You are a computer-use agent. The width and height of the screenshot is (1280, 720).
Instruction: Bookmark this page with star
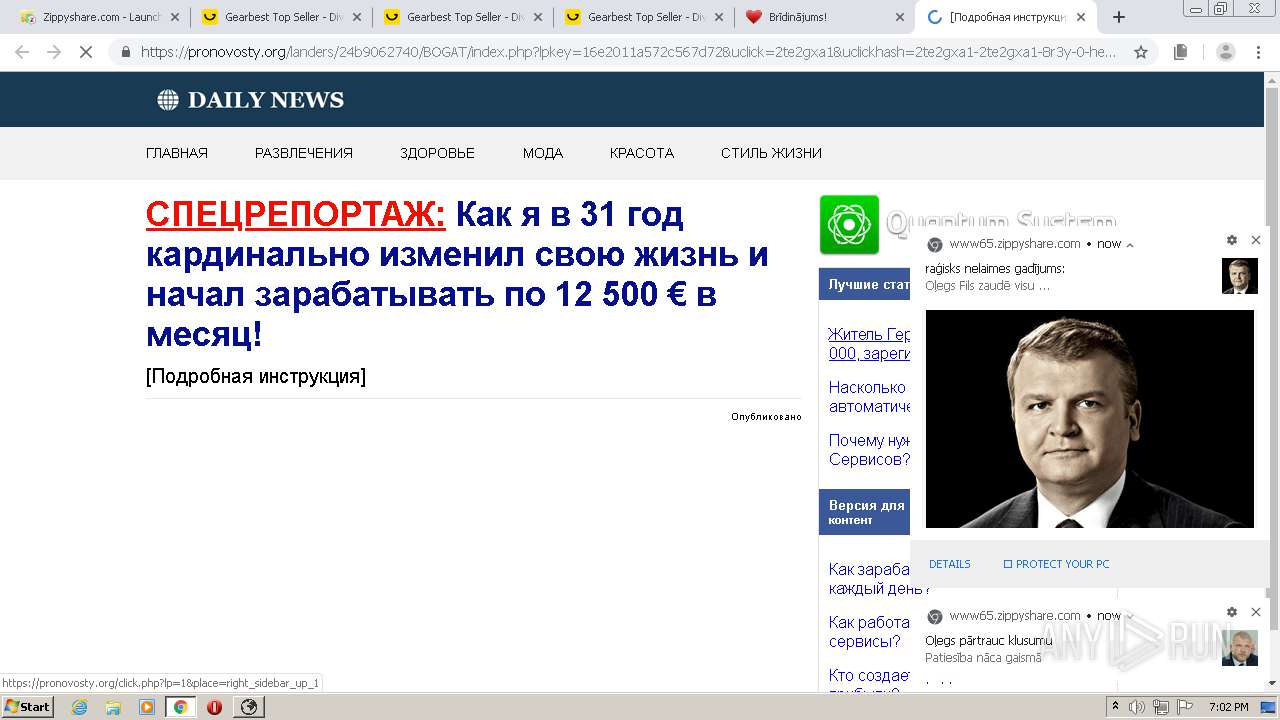[1141, 52]
